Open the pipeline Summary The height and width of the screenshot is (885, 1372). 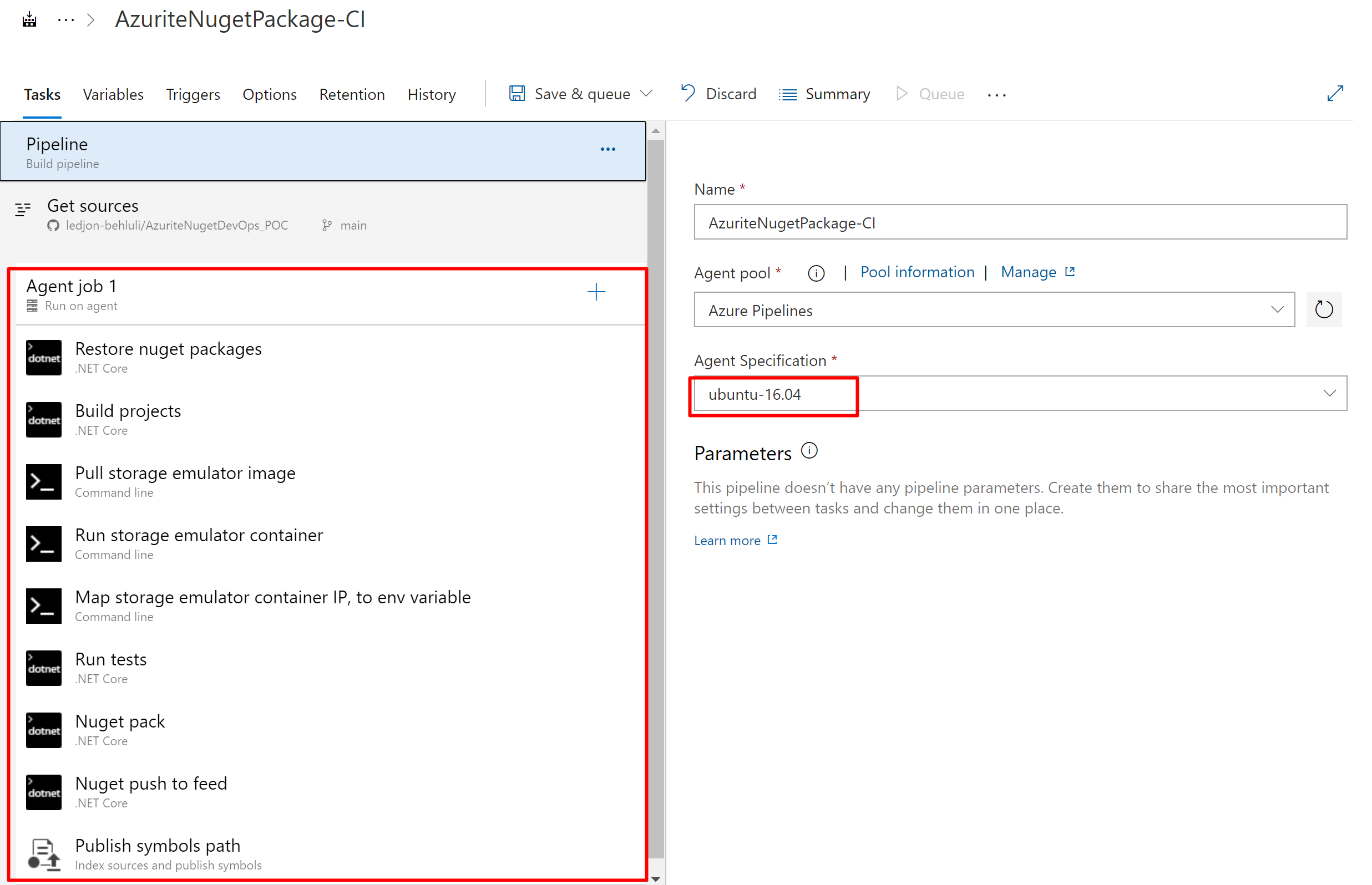(825, 94)
